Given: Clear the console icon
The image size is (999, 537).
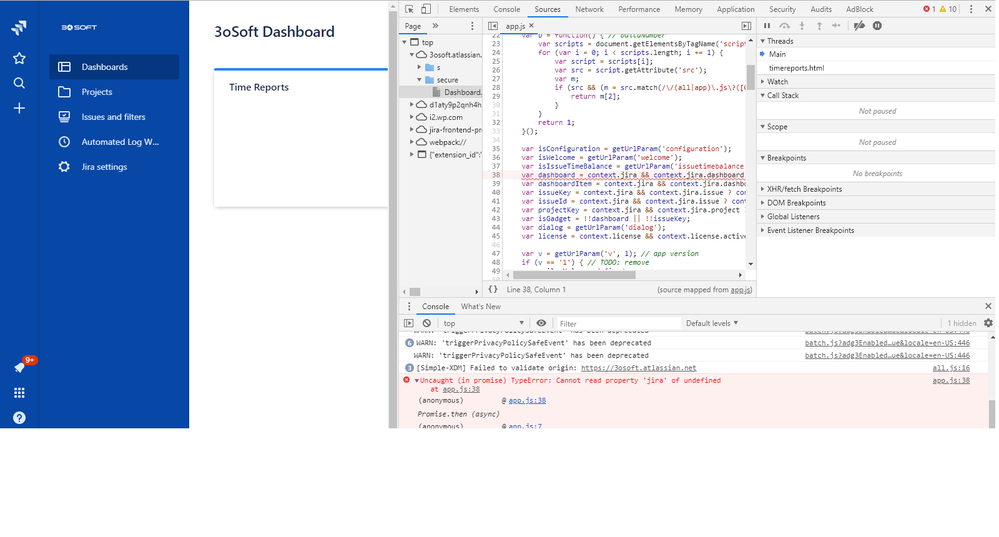Looking at the screenshot, I should point(426,323).
